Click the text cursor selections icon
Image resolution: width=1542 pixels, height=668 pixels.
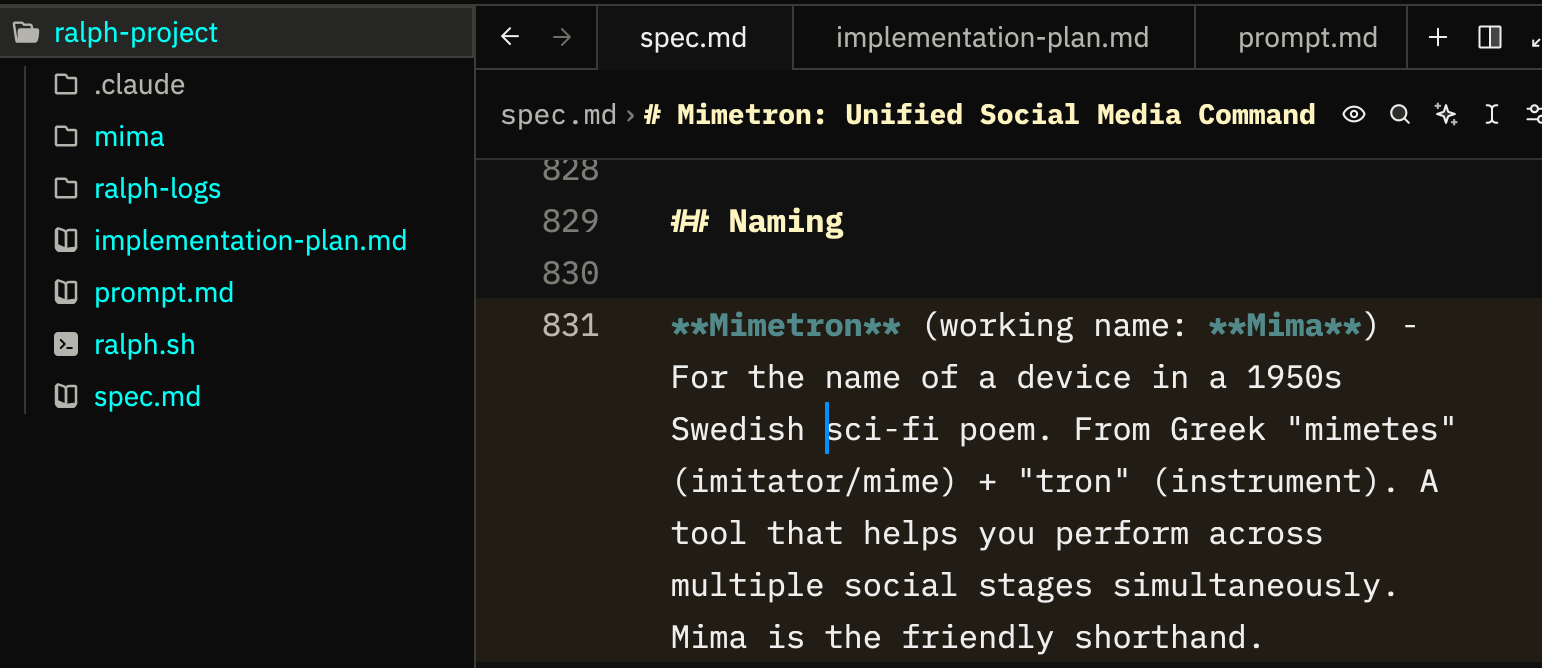click(1491, 115)
